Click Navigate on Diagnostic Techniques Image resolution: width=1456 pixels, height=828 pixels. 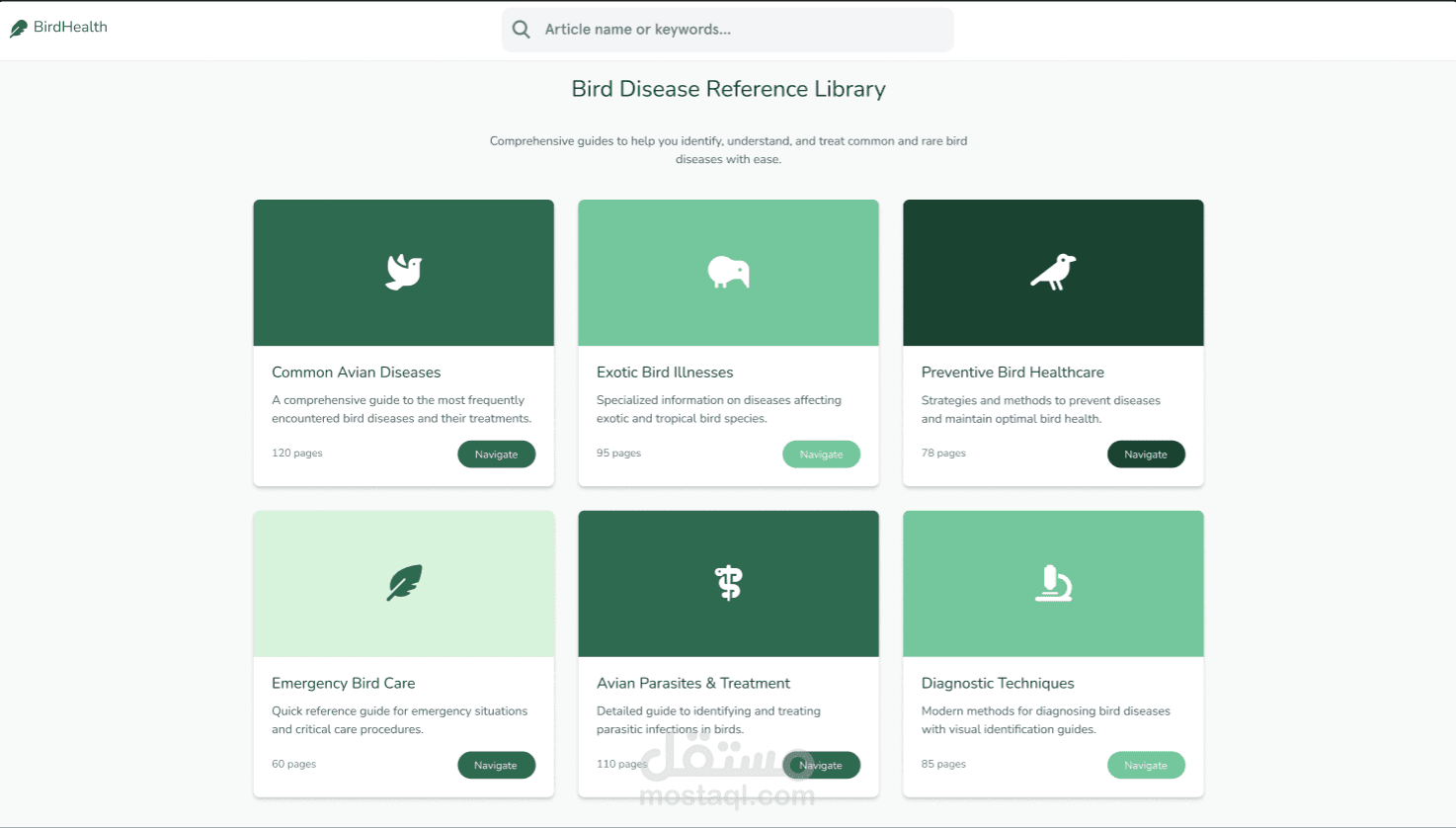pos(1146,765)
